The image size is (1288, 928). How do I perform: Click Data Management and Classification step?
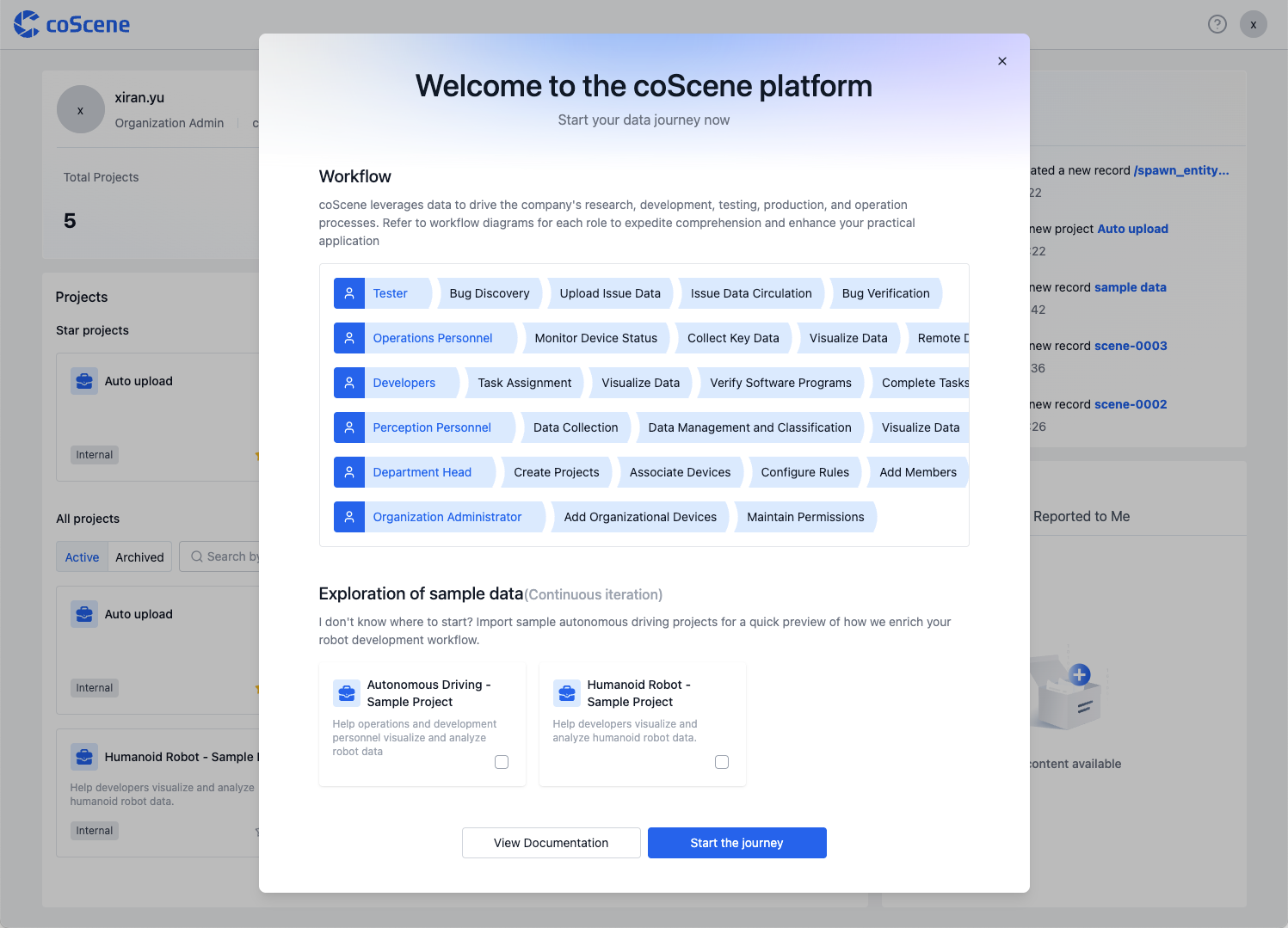tap(749, 427)
